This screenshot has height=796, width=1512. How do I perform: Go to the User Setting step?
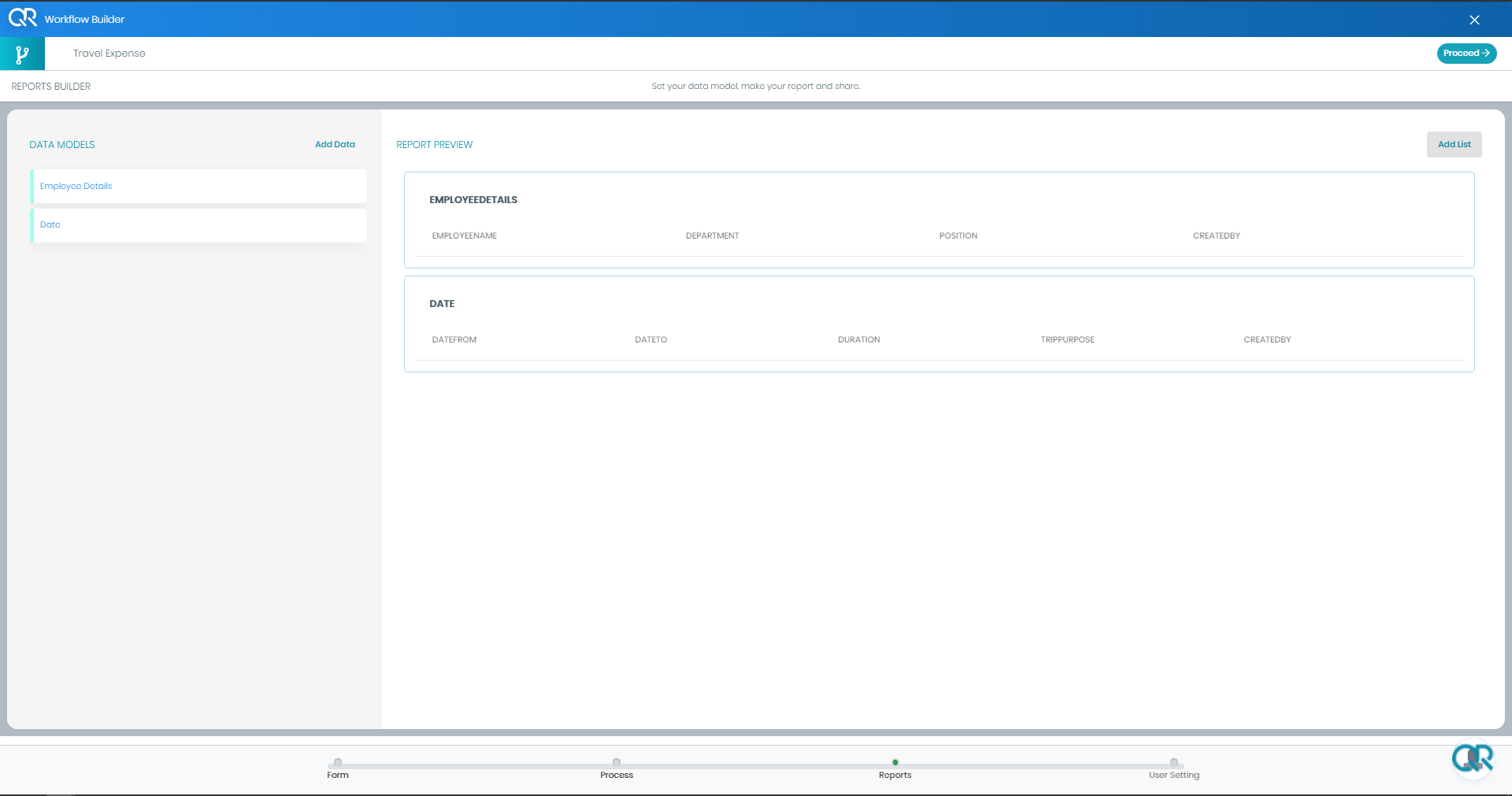(1174, 768)
